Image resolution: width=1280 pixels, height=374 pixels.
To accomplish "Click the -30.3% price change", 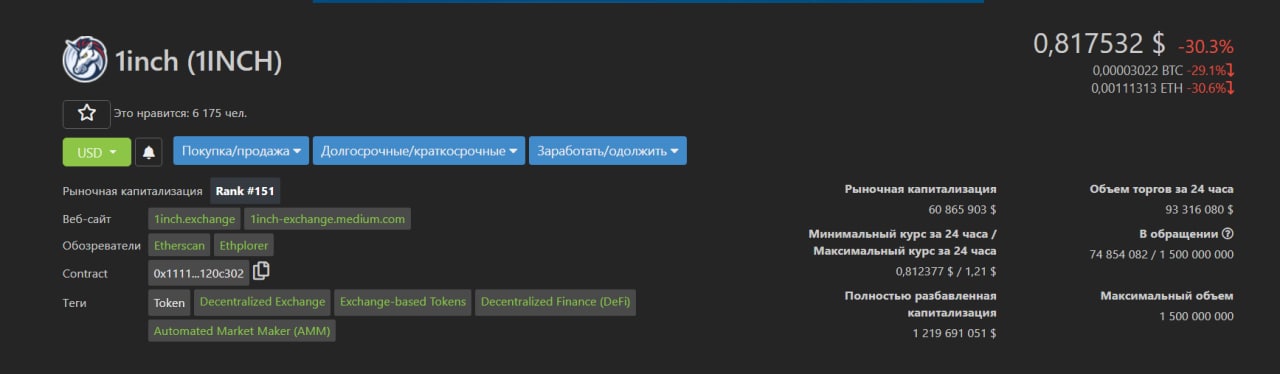I will pyautogui.click(x=1206, y=46).
